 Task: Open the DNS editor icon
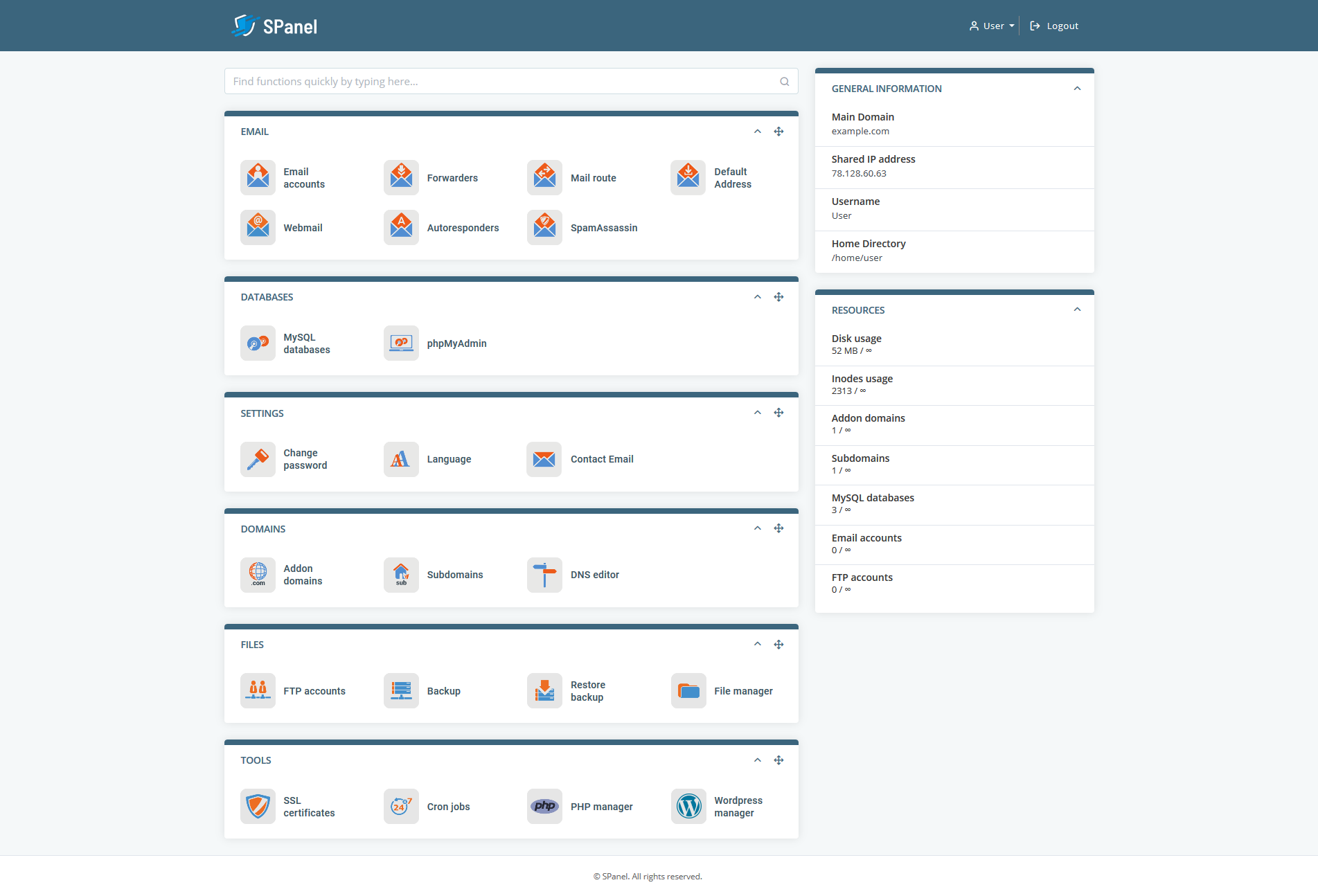click(544, 575)
